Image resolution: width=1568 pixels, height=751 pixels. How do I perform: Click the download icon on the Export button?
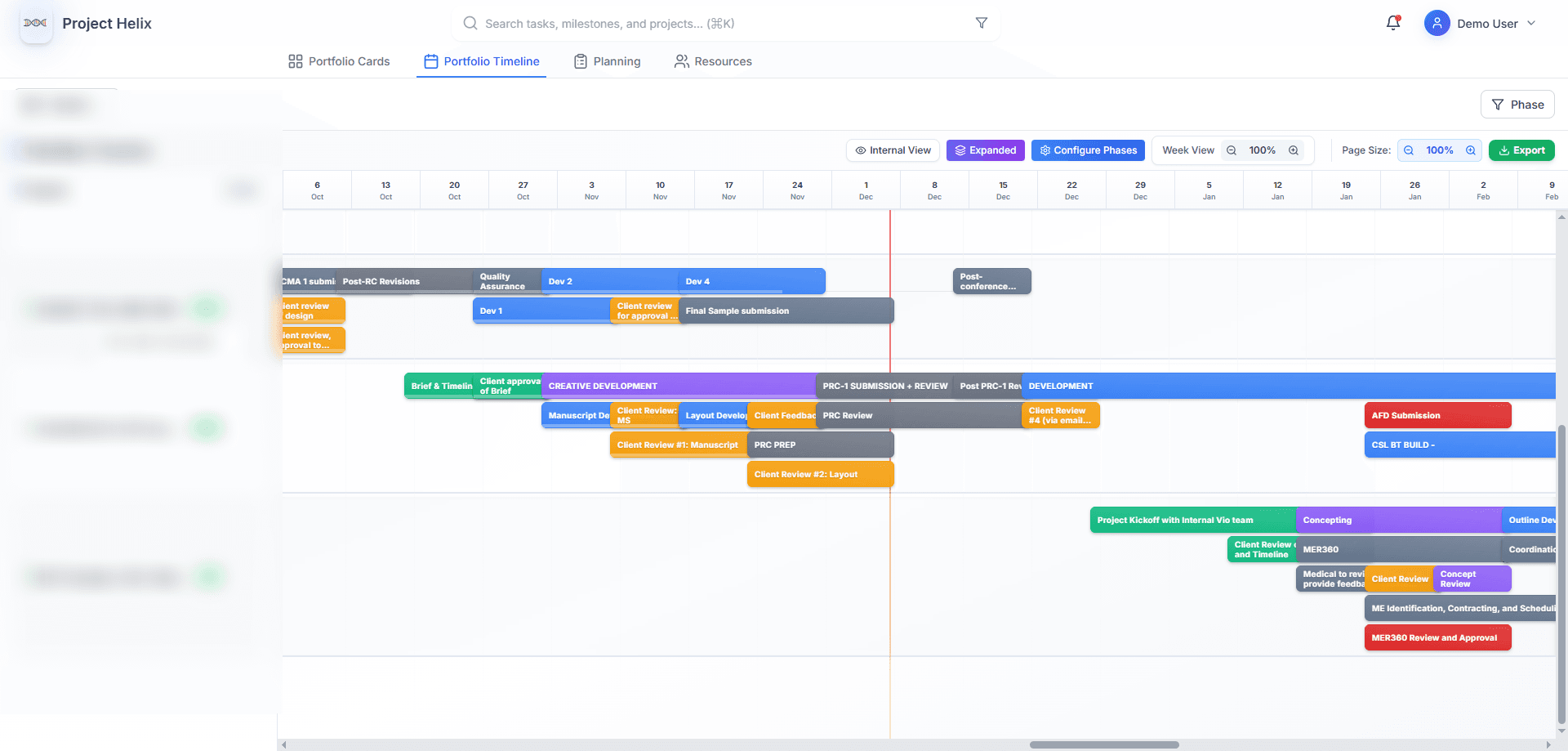[1505, 150]
